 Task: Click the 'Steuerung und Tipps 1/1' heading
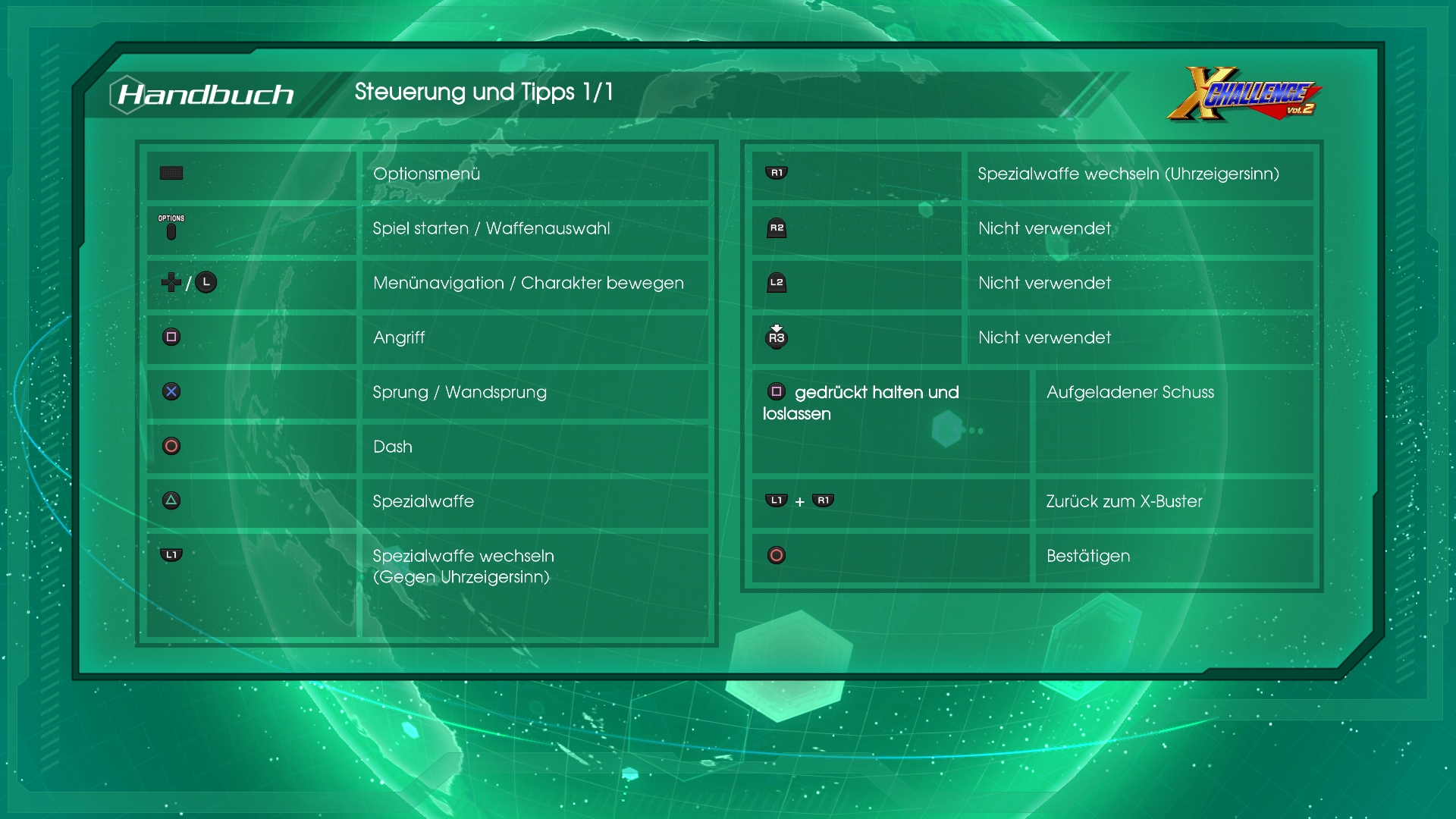484,92
